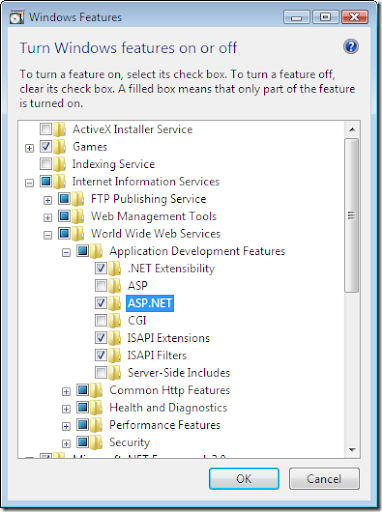Uncheck the ISAPI Extensions checkbox

(x=101, y=337)
